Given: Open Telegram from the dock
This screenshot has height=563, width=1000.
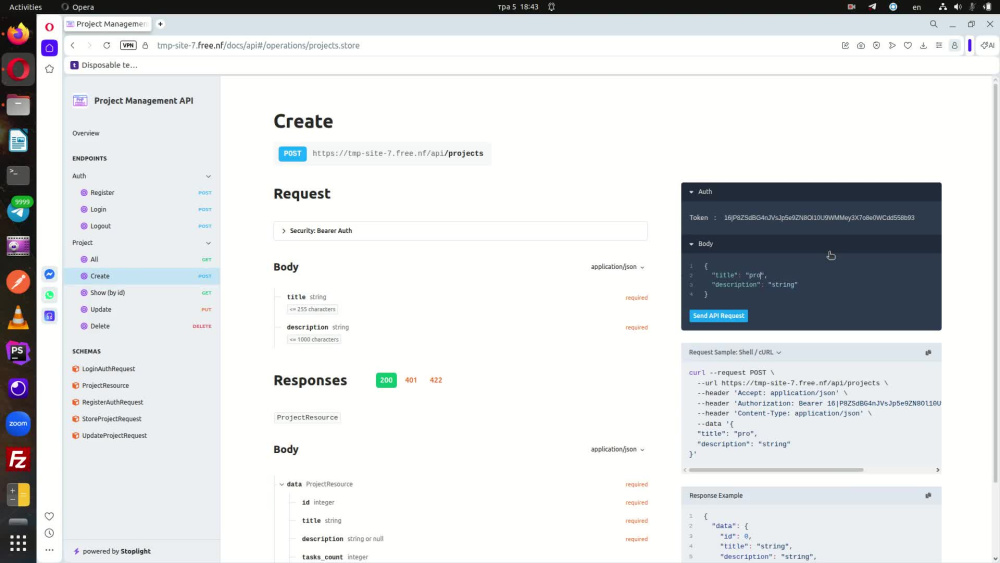Looking at the screenshot, I should pyautogui.click(x=18, y=210).
